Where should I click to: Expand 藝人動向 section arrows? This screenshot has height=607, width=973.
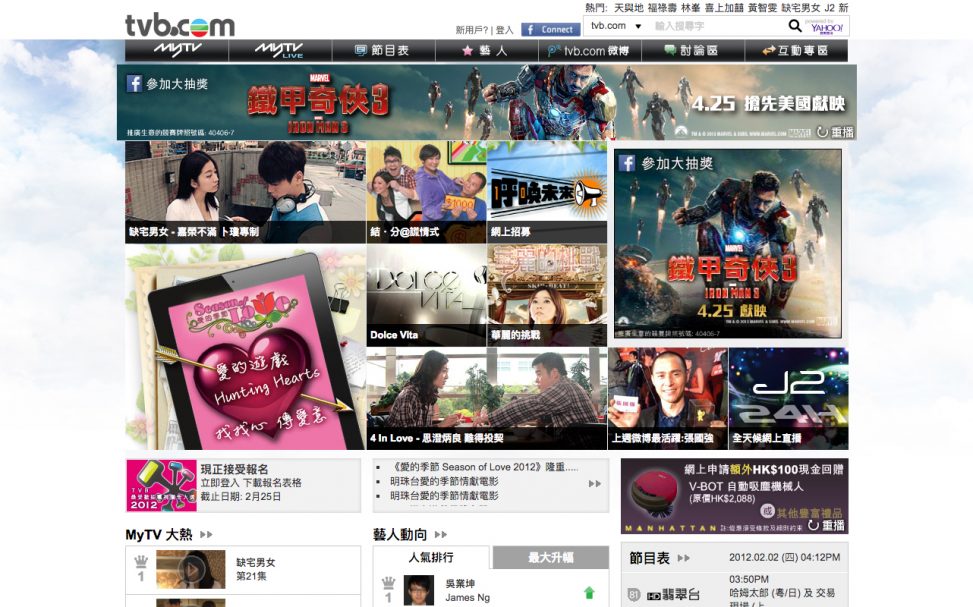tap(441, 534)
